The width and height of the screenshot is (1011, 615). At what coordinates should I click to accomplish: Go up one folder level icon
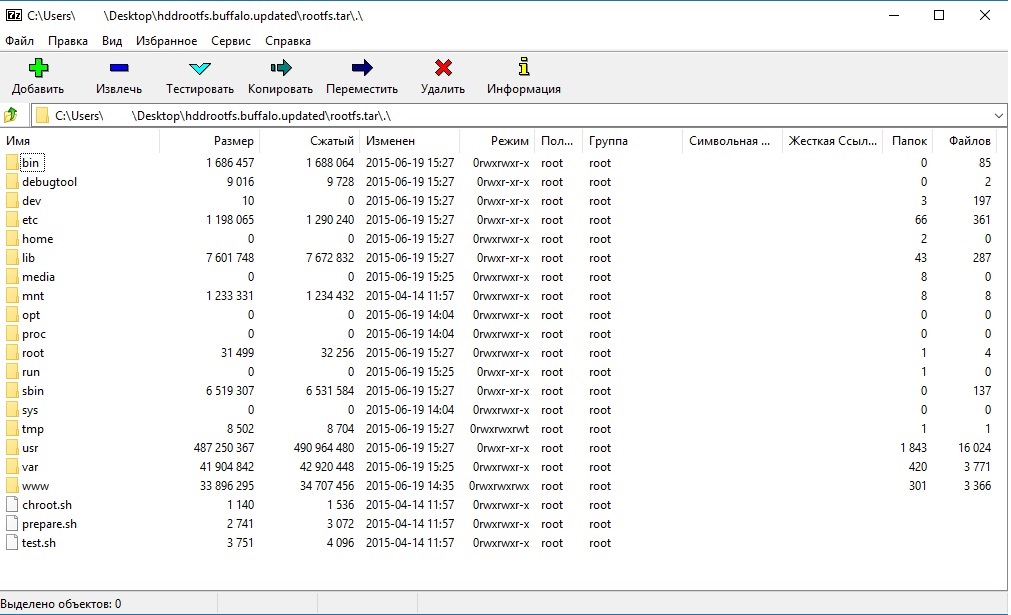(11, 115)
